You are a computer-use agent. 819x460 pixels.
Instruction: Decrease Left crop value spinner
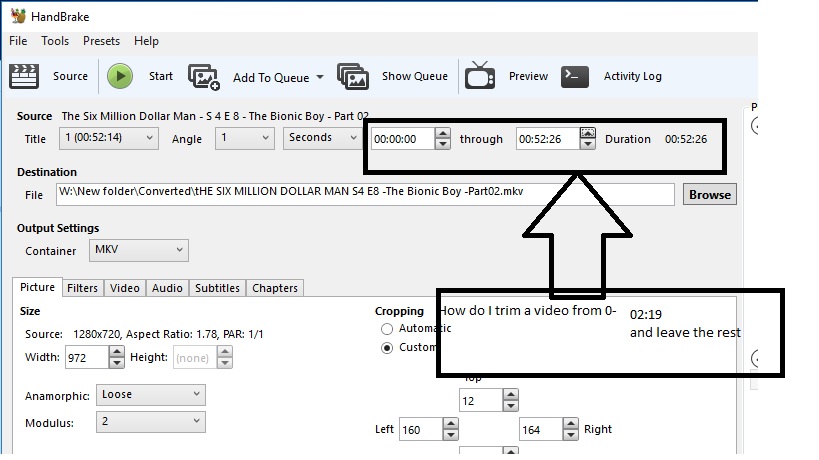tap(451, 434)
